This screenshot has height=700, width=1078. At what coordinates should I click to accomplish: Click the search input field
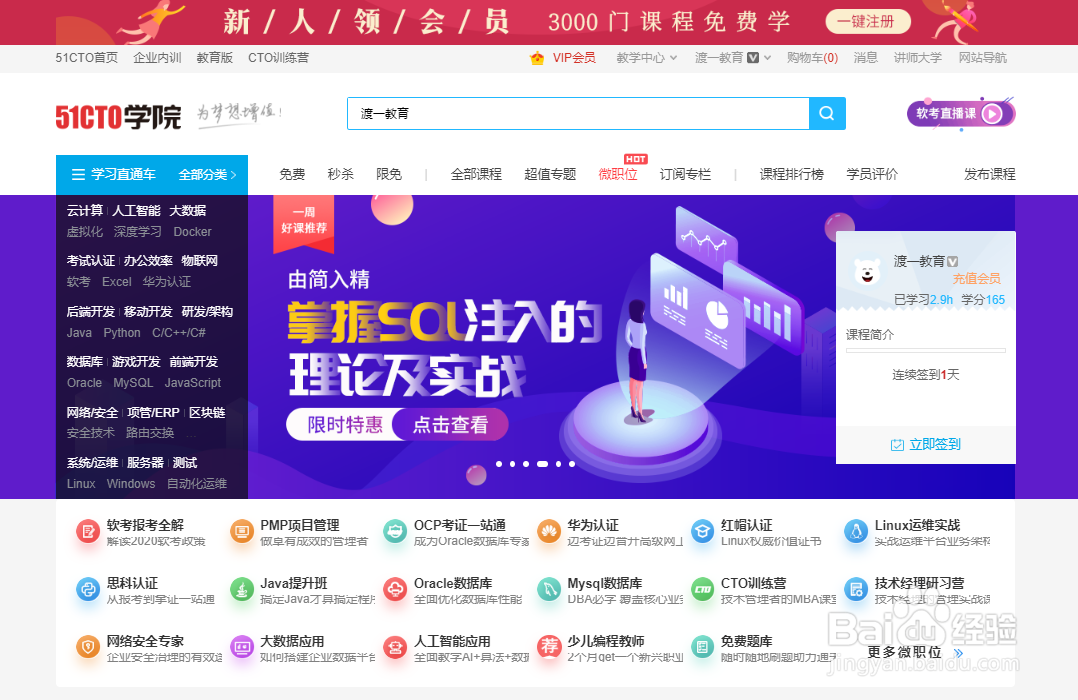pyautogui.click(x=578, y=113)
